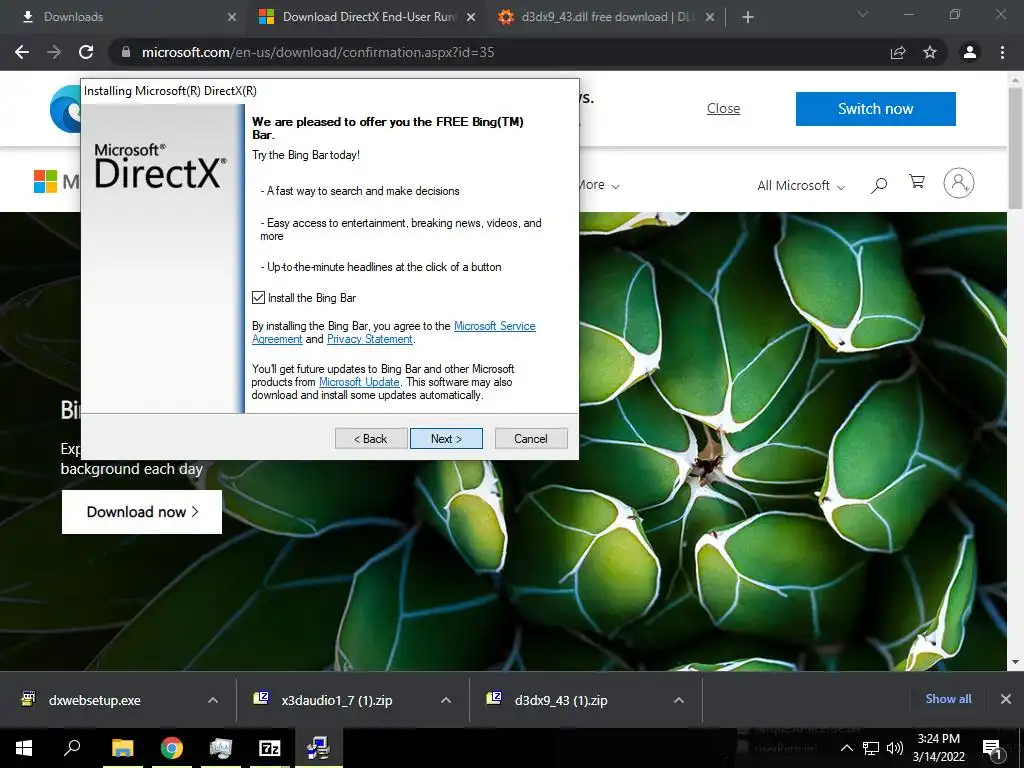Uncheck the Install the Bing Bar checkbox
Viewport: 1024px width, 768px height.
coord(259,298)
